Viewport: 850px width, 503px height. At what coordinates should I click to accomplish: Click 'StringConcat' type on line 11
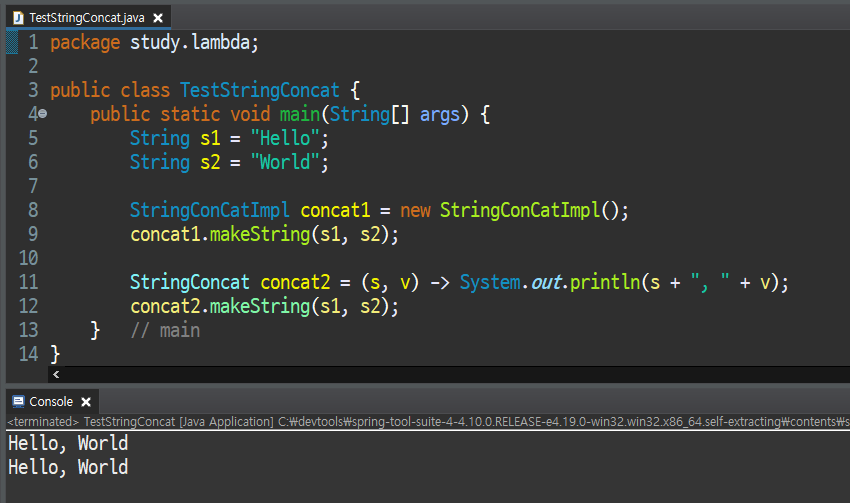(x=190, y=282)
